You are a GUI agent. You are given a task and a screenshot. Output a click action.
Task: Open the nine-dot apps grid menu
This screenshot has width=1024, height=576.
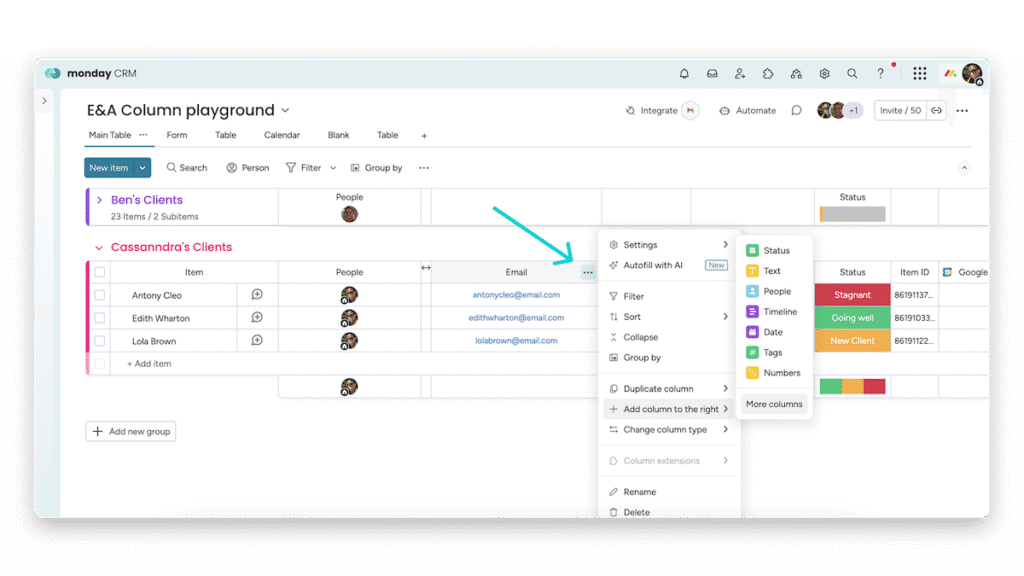point(920,74)
